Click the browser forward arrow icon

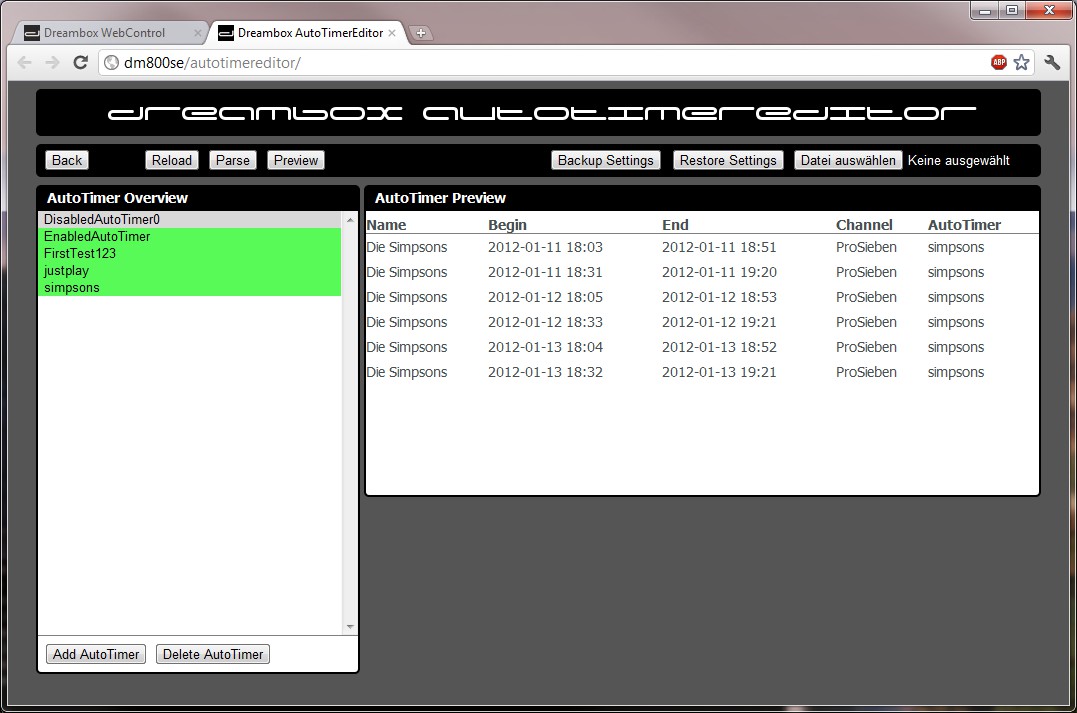pos(52,63)
